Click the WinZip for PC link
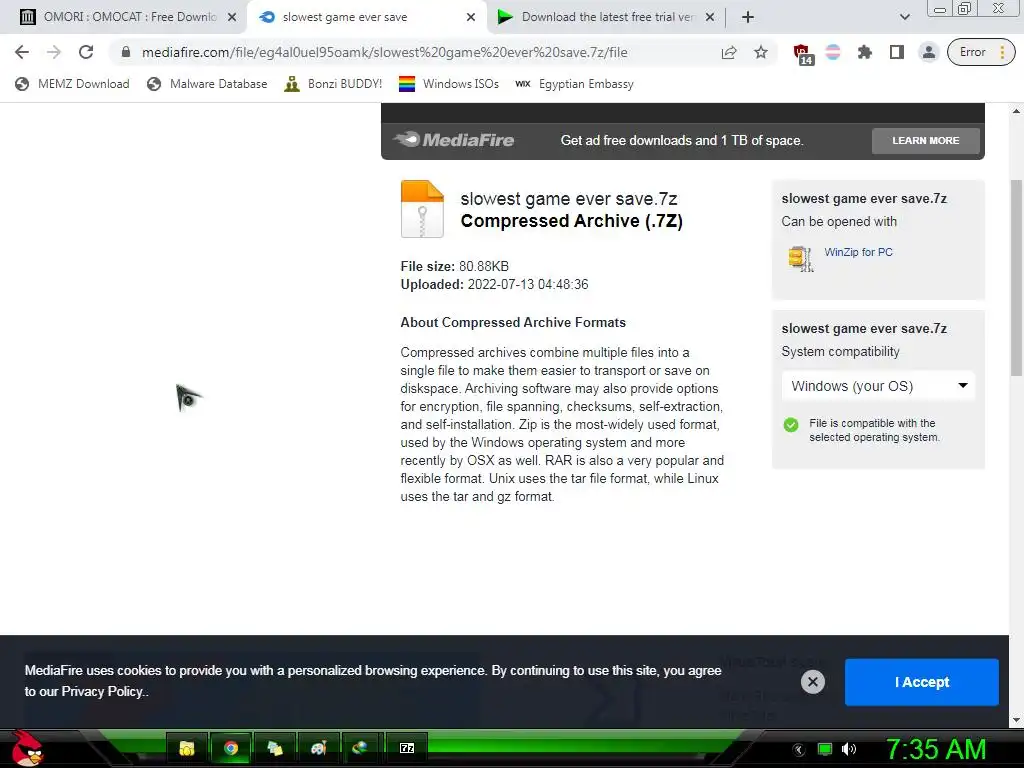 pyautogui.click(x=858, y=252)
